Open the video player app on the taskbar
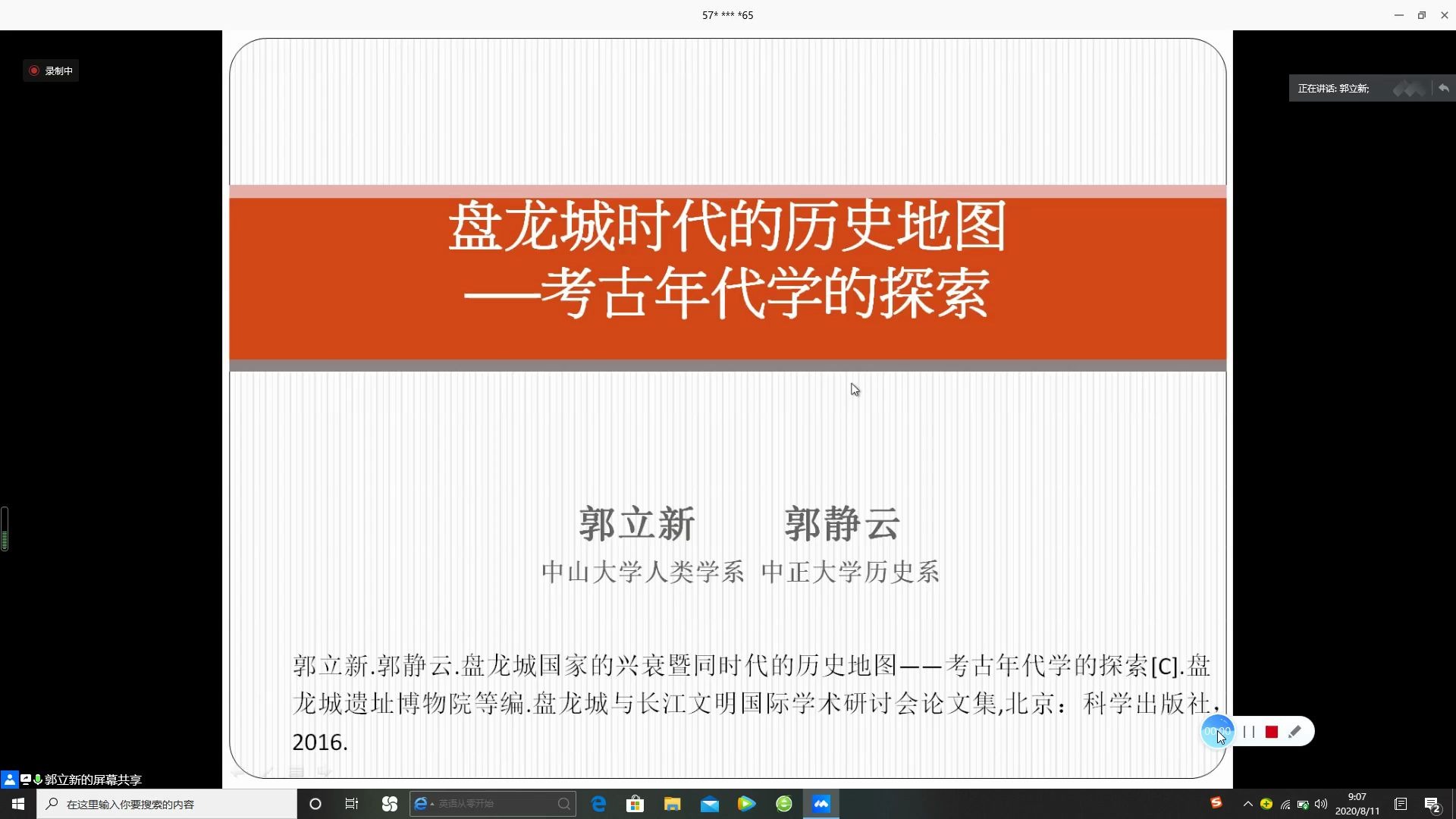The width and height of the screenshot is (1456, 819). tap(747, 804)
